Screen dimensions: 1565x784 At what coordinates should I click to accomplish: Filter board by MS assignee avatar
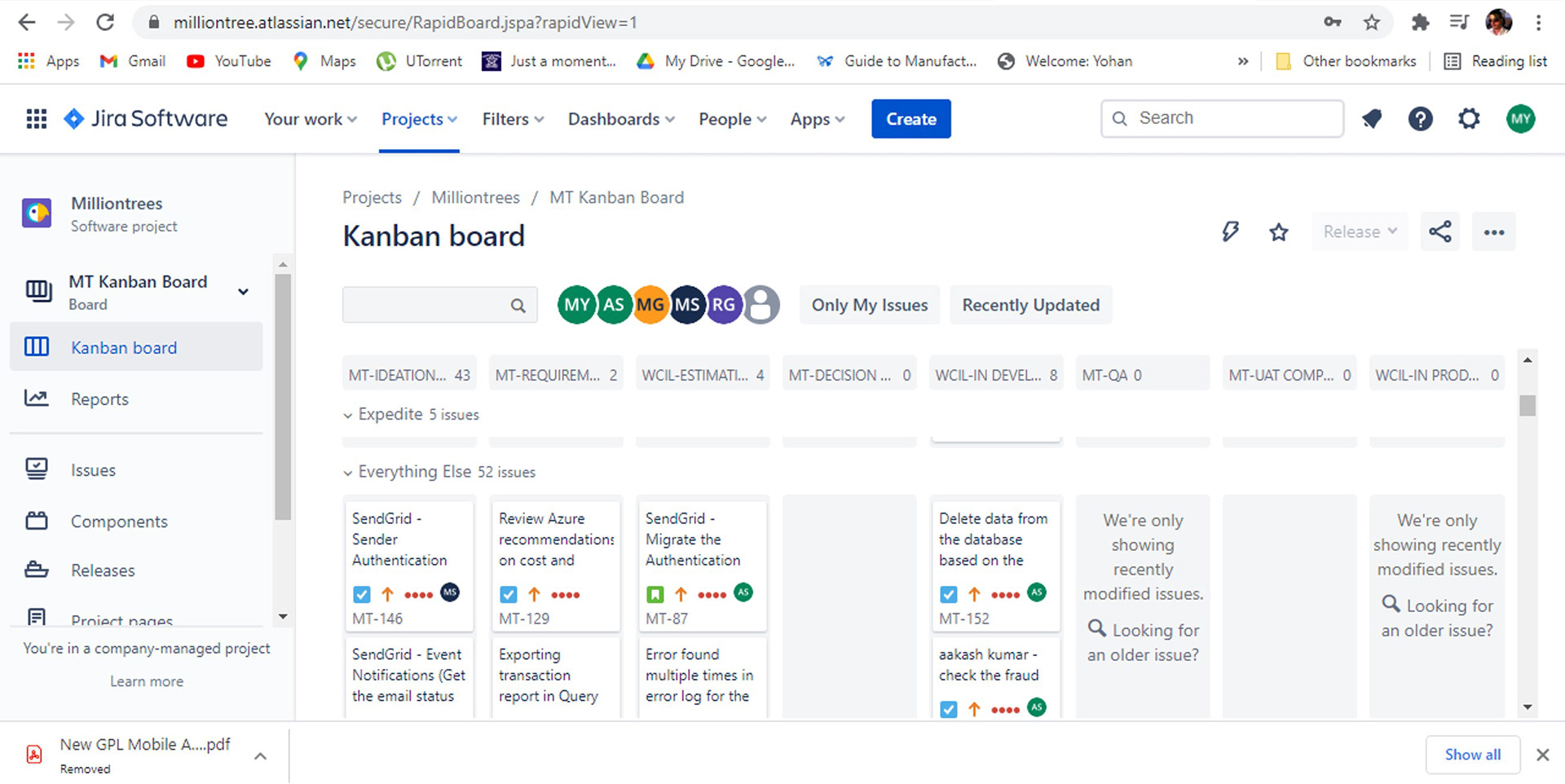(x=687, y=305)
